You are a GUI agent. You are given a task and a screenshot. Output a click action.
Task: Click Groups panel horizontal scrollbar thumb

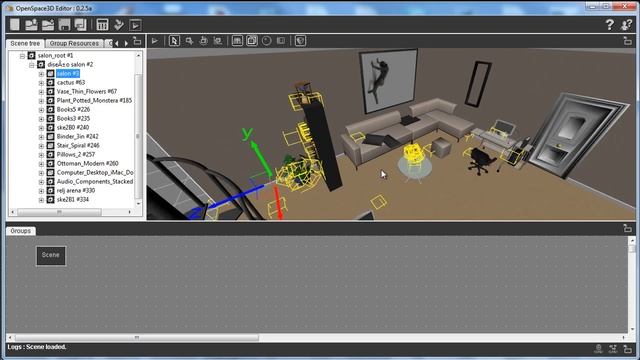(137, 338)
